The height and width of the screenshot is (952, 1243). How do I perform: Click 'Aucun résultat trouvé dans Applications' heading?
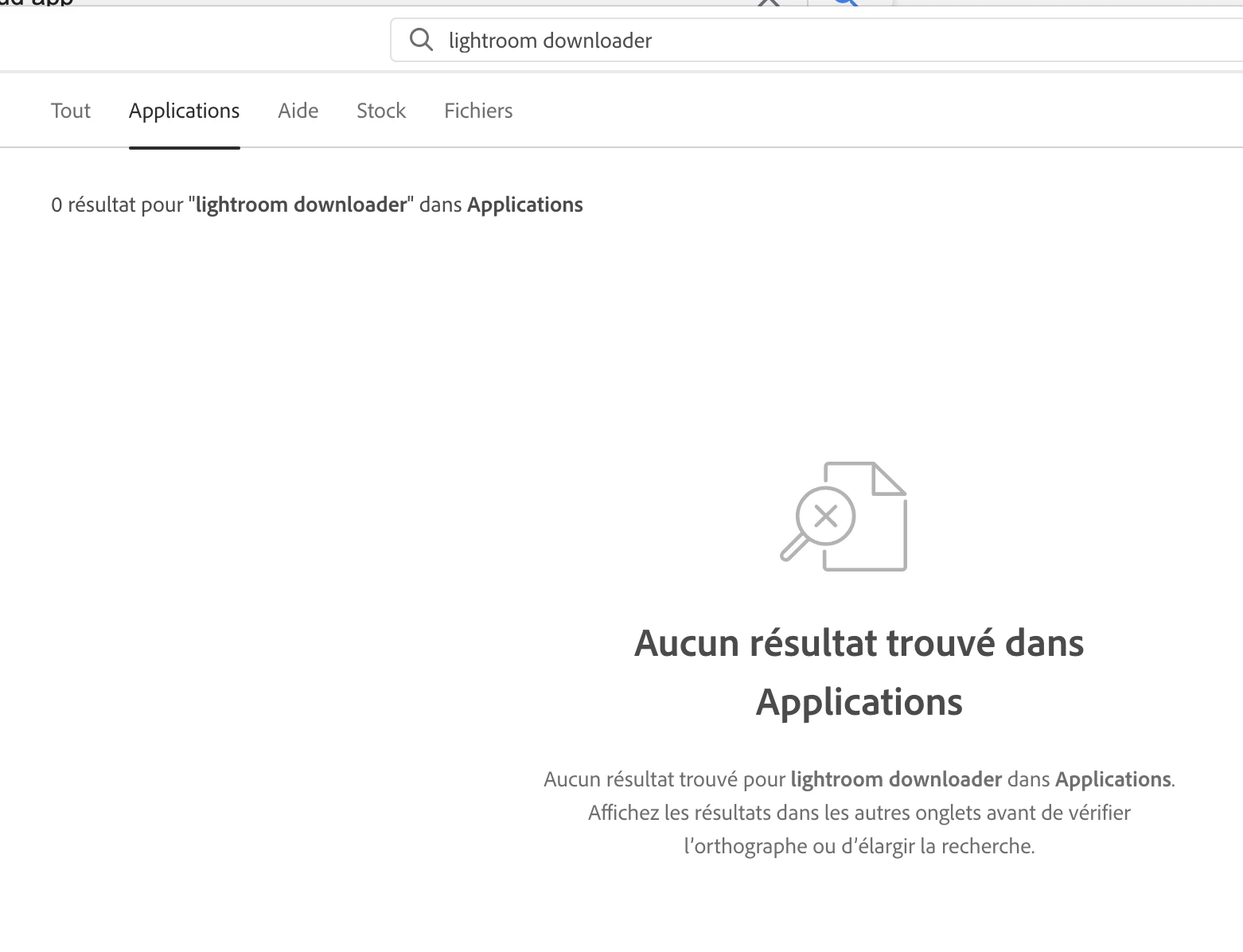859,672
